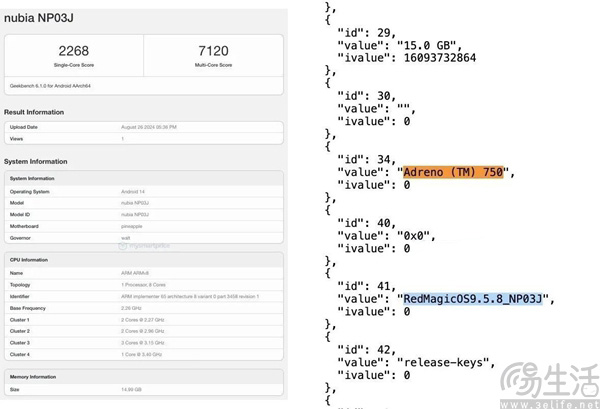The width and height of the screenshot is (600, 409).
Task: Click the JSON line "id": 30
Action: pyautogui.click(x=367, y=96)
